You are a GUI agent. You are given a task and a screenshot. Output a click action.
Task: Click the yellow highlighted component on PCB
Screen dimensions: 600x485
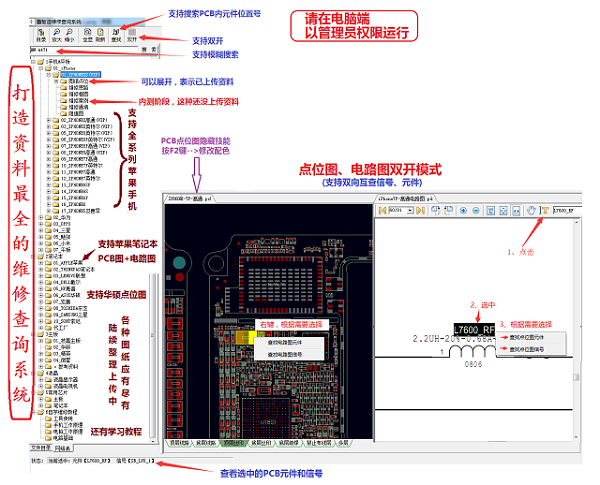point(244,338)
